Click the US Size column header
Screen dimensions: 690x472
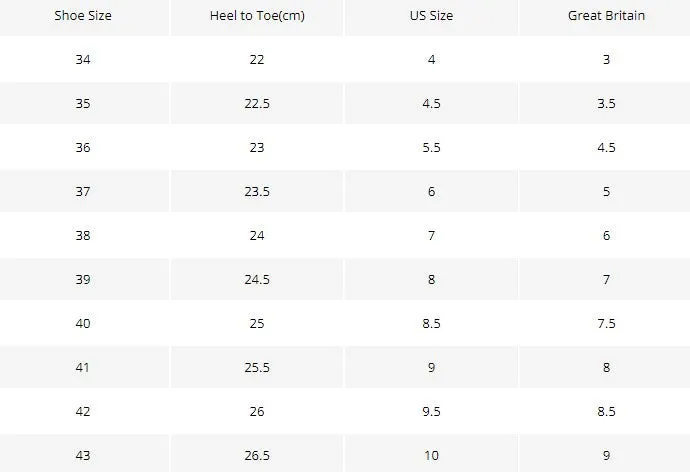click(x=431, y=15)
